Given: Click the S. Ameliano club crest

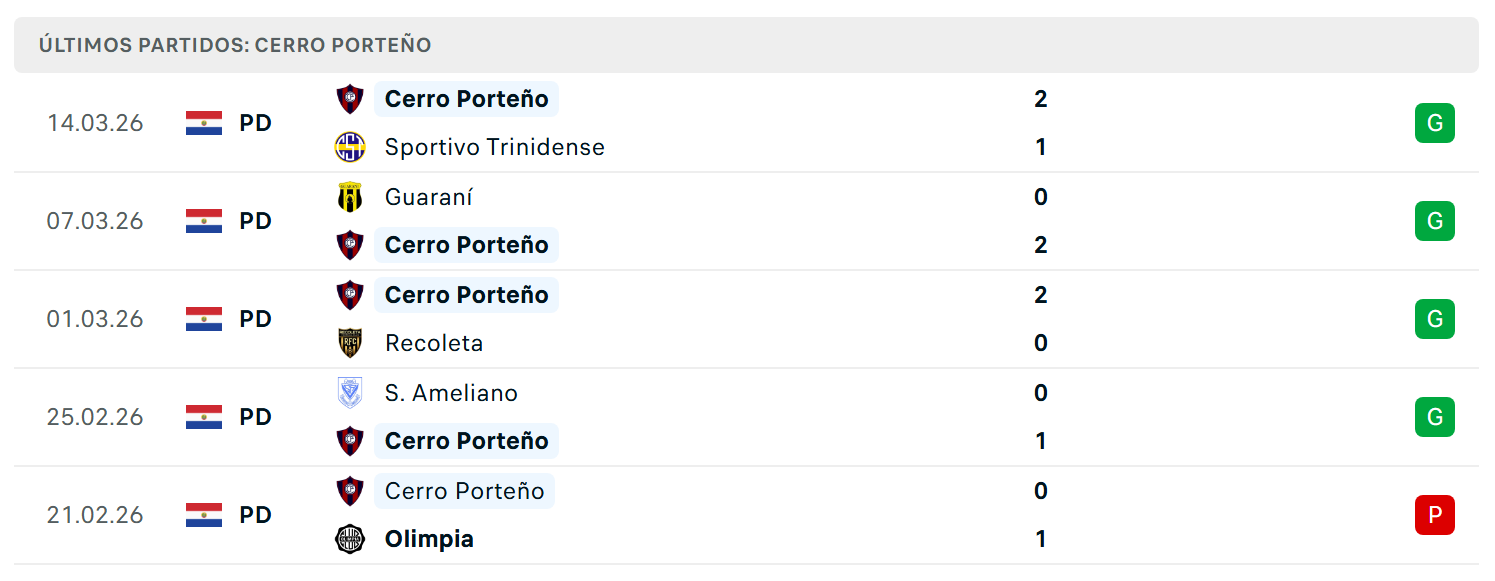Looking at the screenshot, I should tap(350, 393).
